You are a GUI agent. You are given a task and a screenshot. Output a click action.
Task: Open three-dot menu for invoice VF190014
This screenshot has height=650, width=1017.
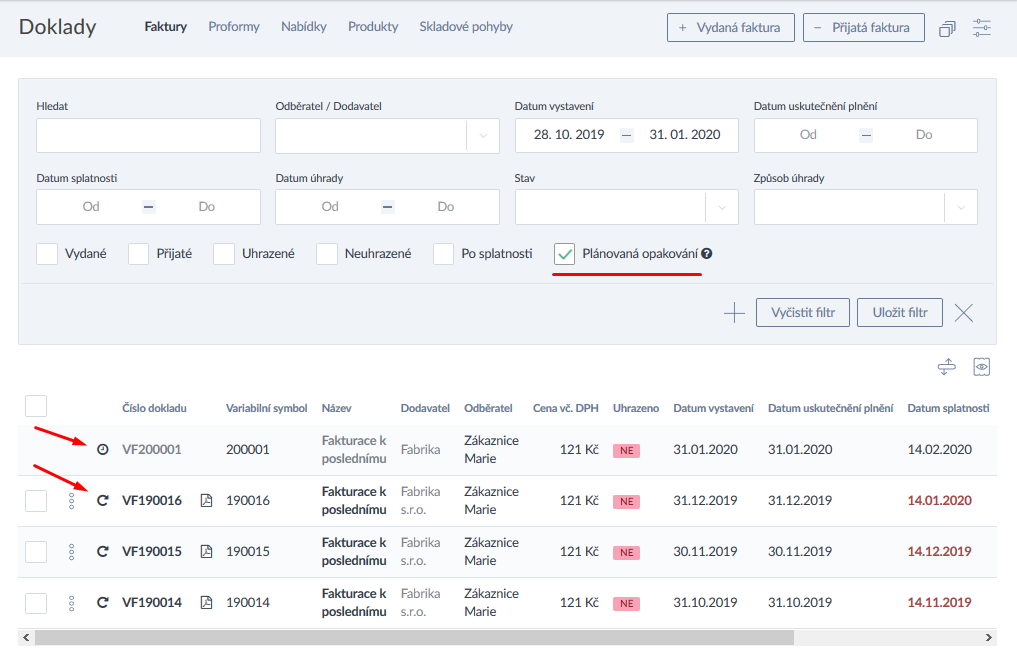(71, 603)
